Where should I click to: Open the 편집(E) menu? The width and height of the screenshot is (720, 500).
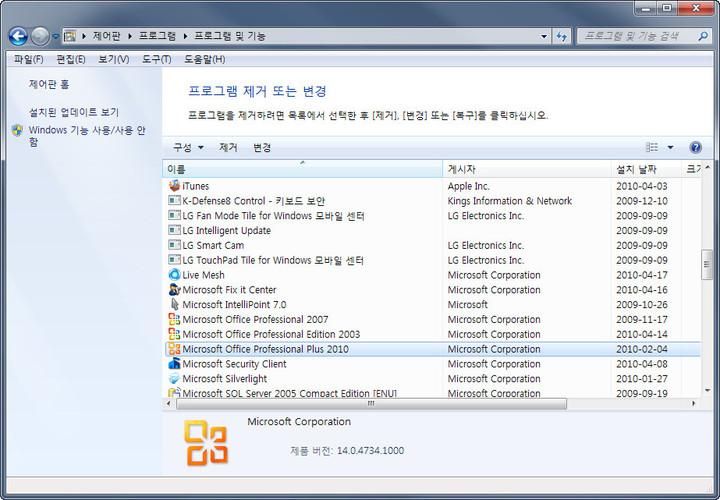pyautogui.click(x=71, y=59)
